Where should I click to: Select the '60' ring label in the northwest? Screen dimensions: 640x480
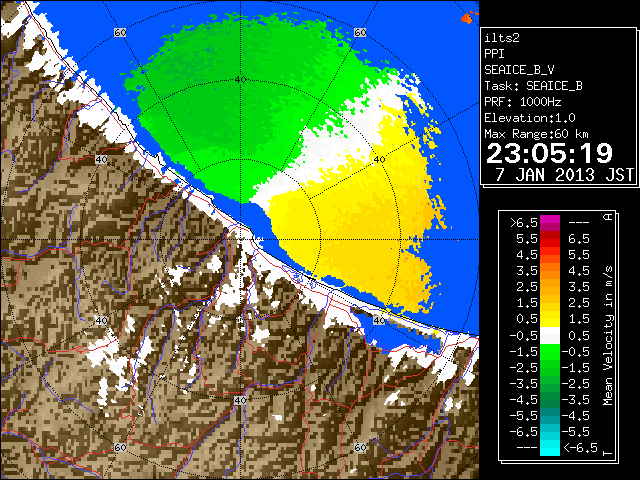pos(120,32)
